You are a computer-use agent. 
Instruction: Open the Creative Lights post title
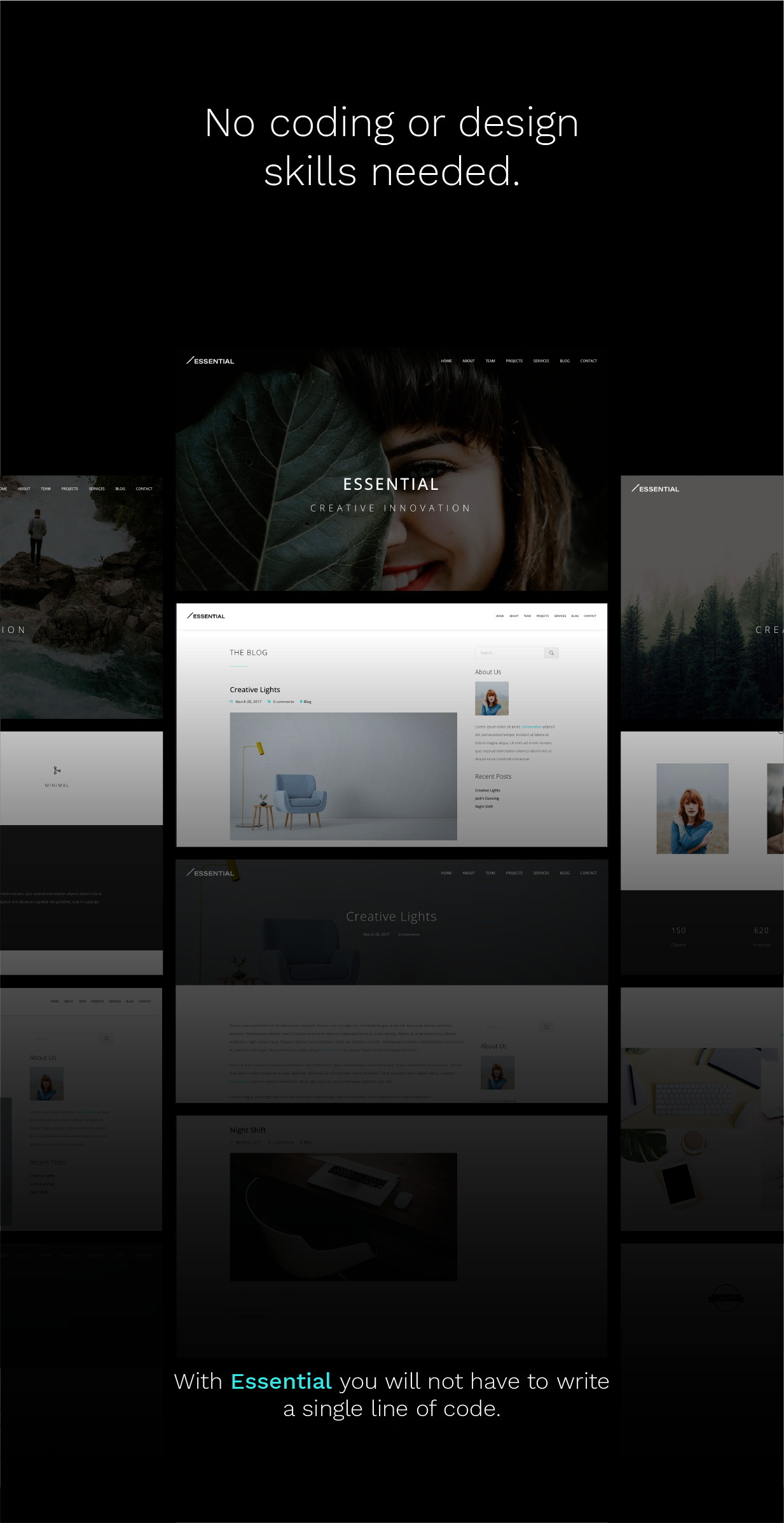(255, 690)
